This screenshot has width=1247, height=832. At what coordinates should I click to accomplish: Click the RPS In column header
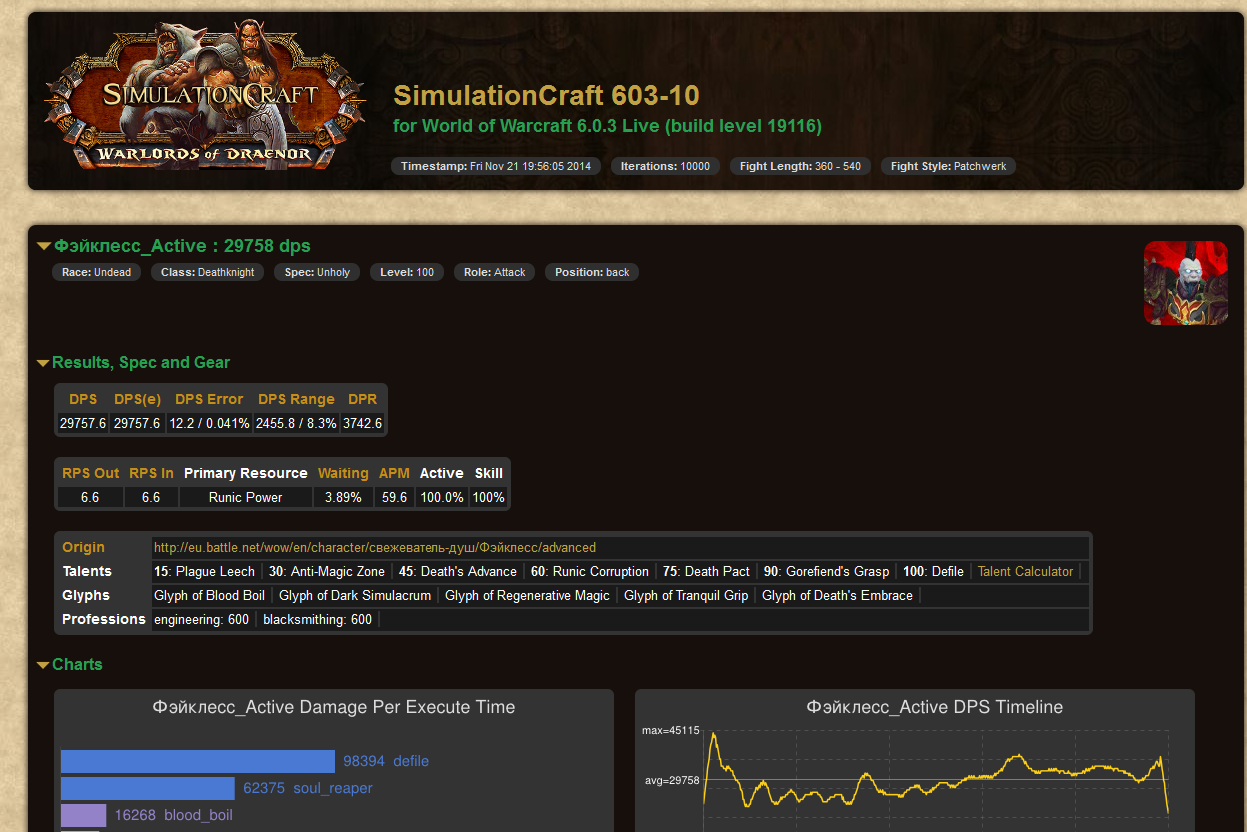pos(151,473)
